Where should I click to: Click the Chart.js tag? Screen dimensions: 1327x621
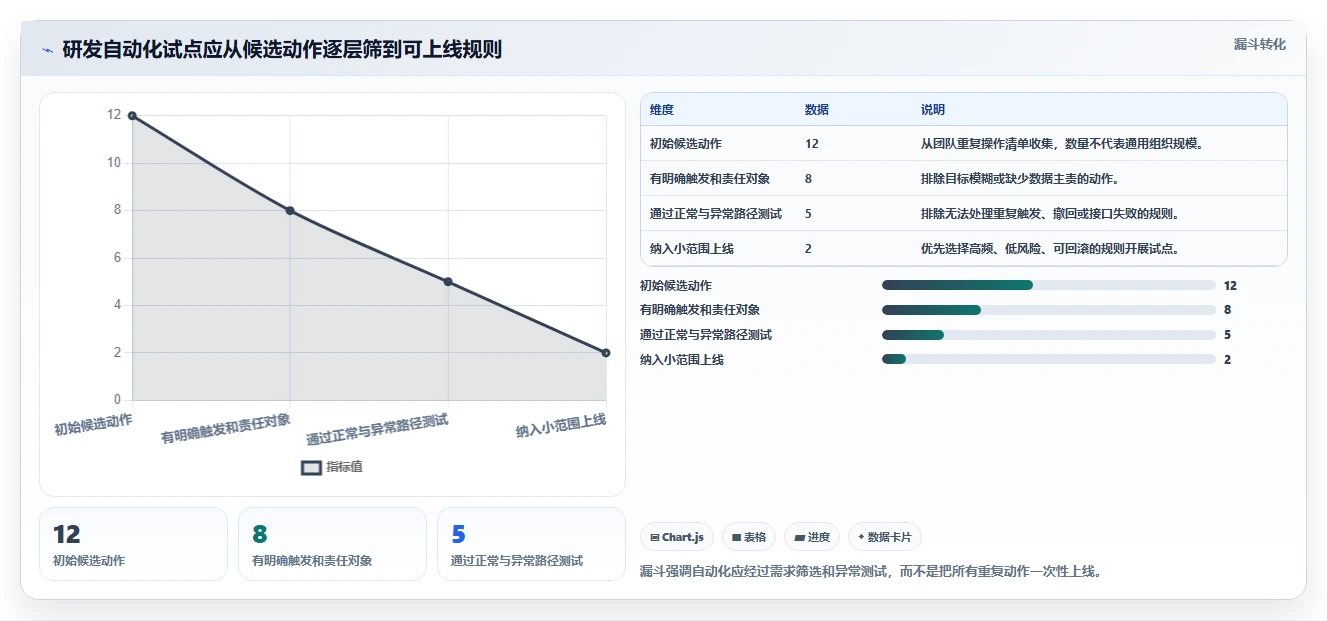(677, 537)
